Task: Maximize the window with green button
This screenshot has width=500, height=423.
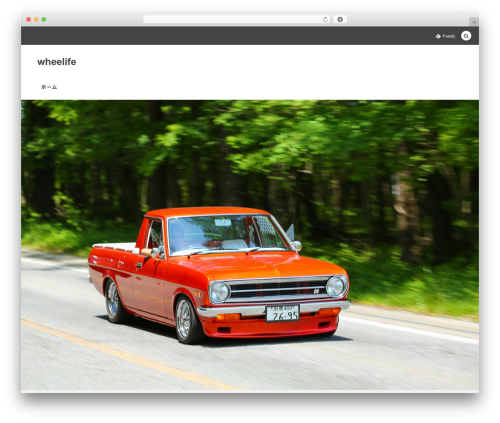Action: point(44,19)
